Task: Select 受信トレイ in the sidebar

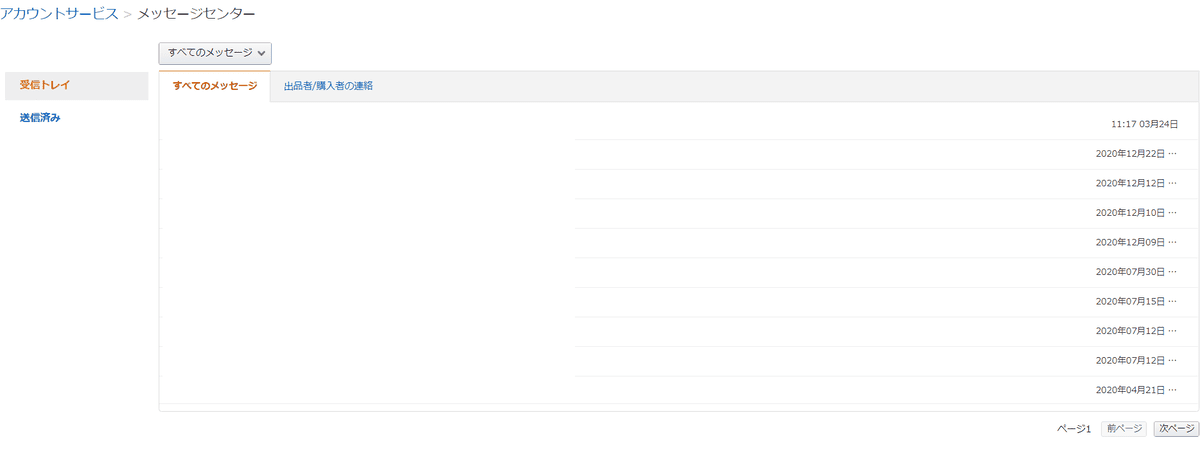Action: pyautogui.click(x=45, y=85)
